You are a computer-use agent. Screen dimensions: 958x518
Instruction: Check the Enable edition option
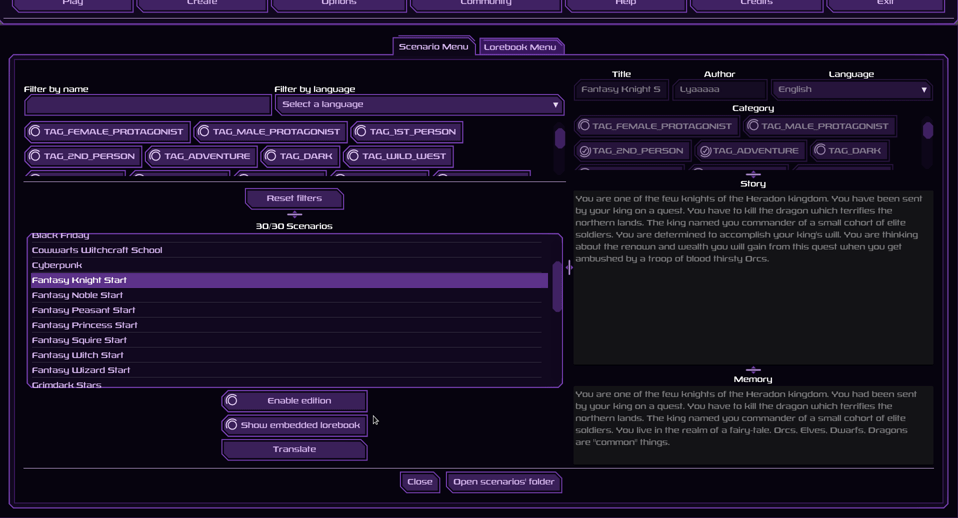tap(293, 401)
